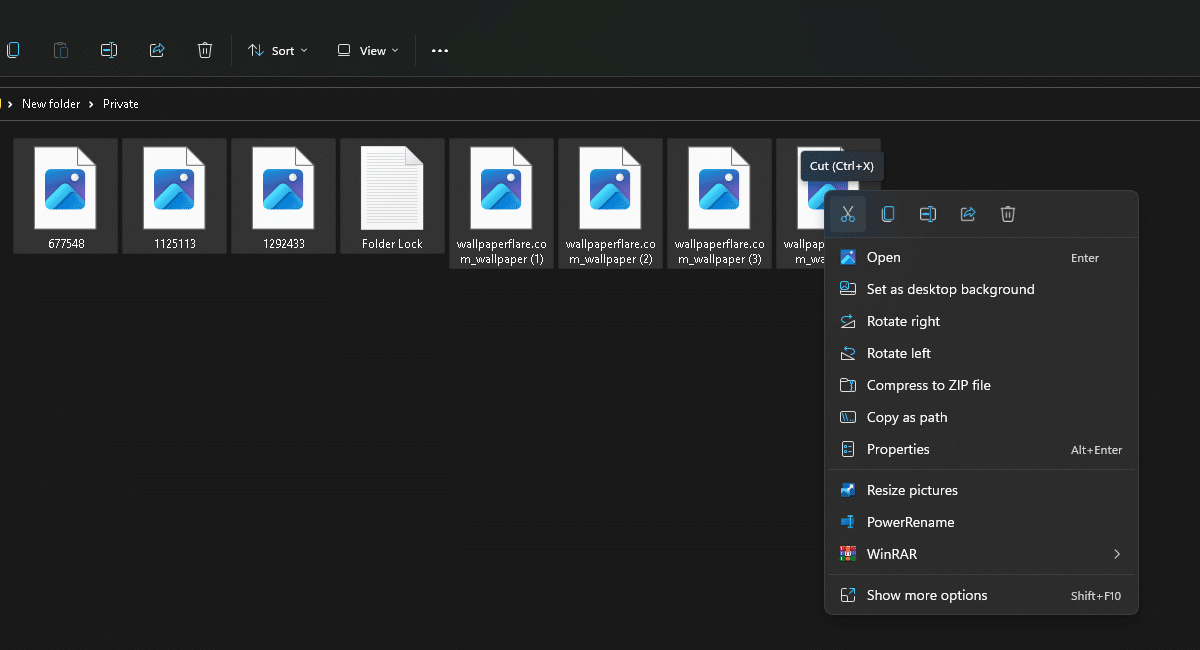Select Compress to ZIP file
The image size is (1200, 650).
[x=928, y=385]
